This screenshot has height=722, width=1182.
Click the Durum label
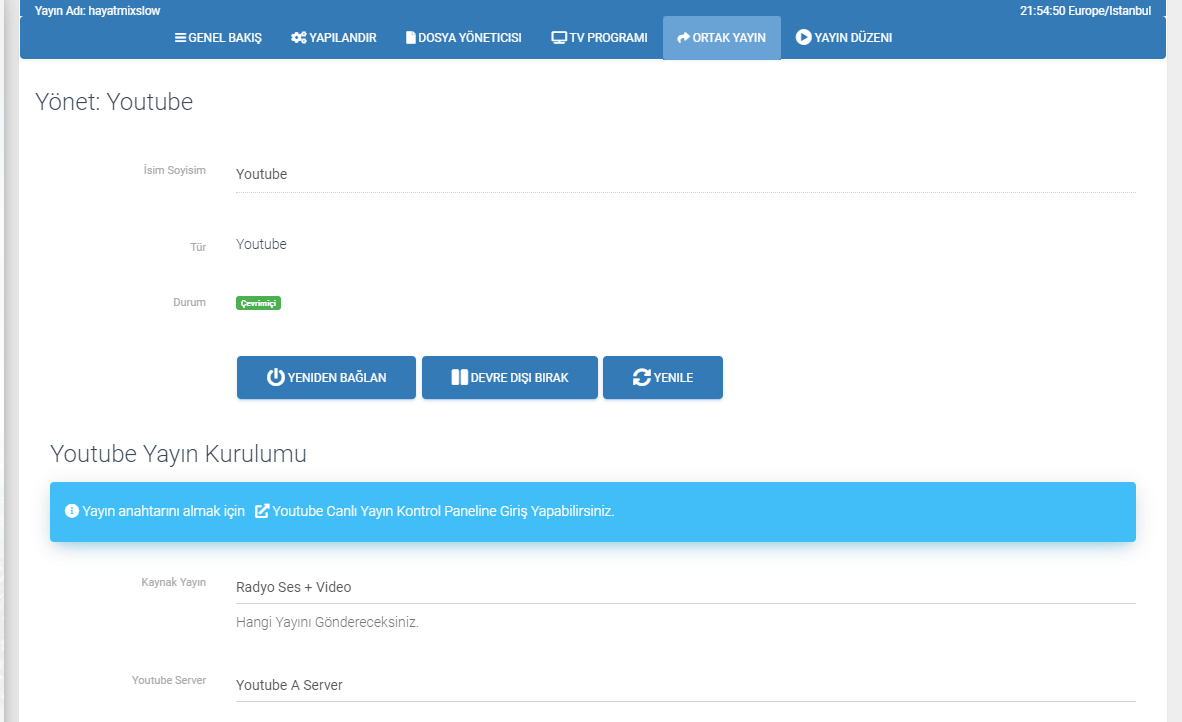click(189, 302)
